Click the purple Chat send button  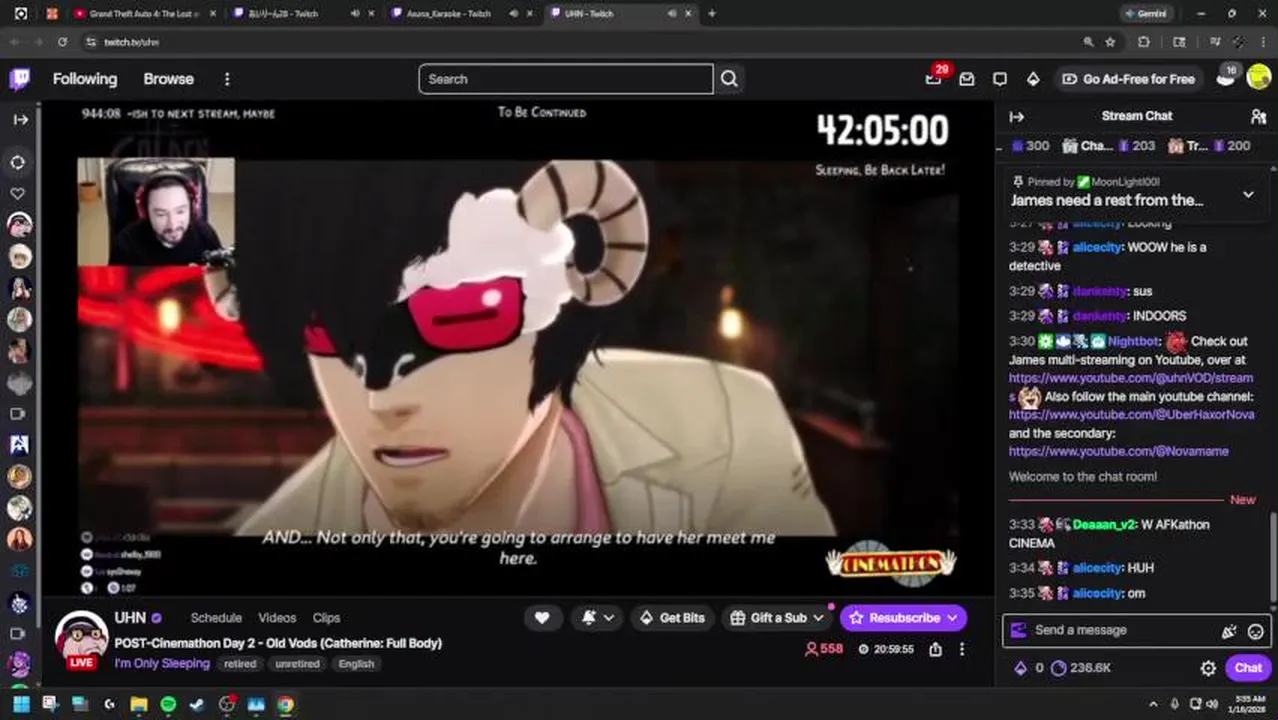tap(1248, 668)
